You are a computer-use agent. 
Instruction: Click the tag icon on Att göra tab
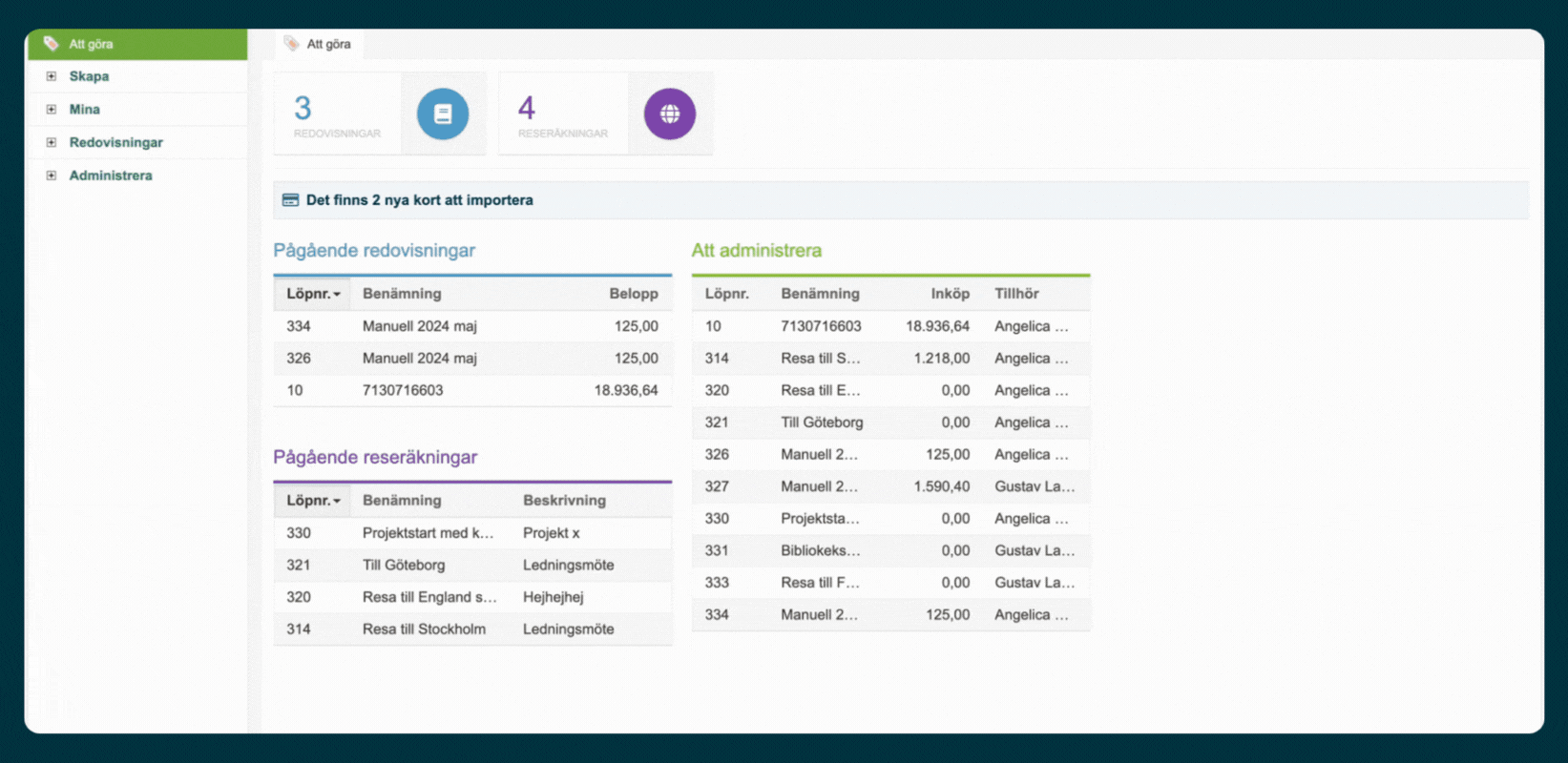click(292, 44)
